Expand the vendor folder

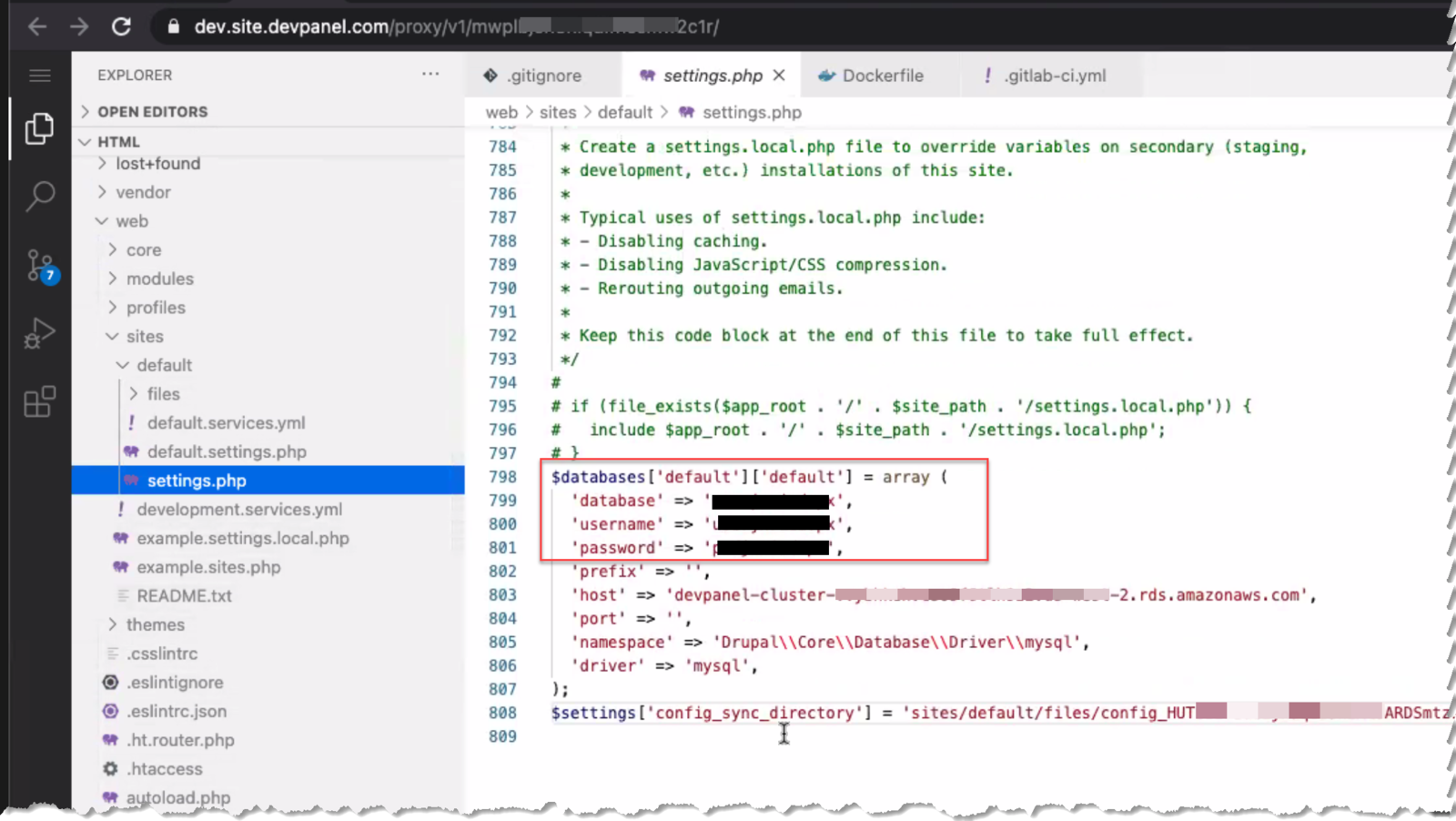143,192
